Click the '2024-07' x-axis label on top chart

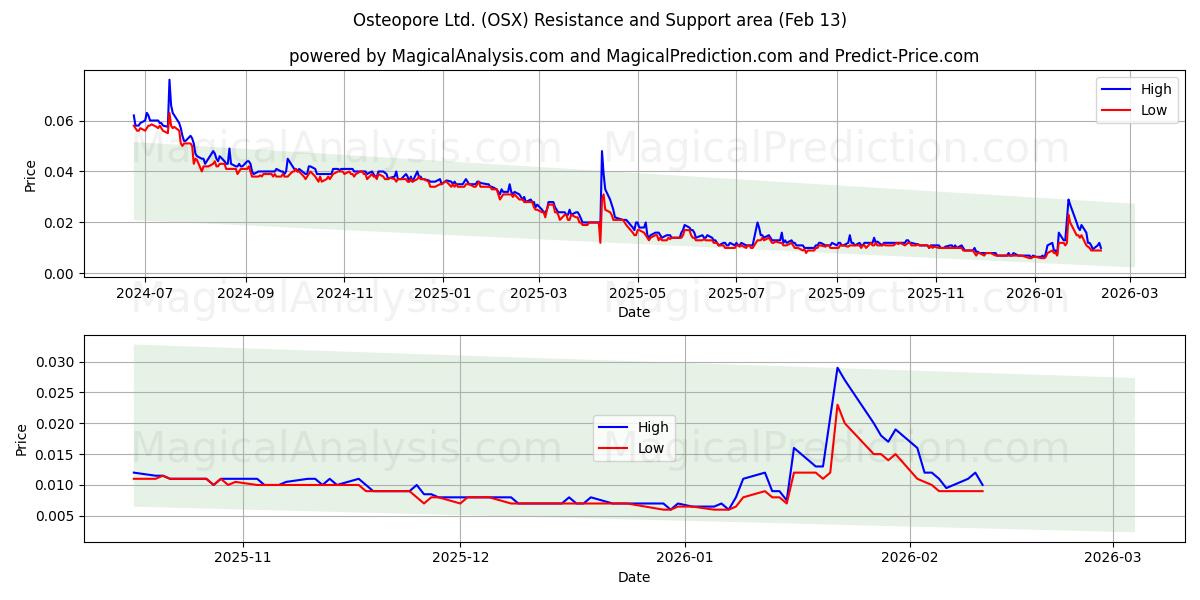pyautogui.click(x=145, y=293)
